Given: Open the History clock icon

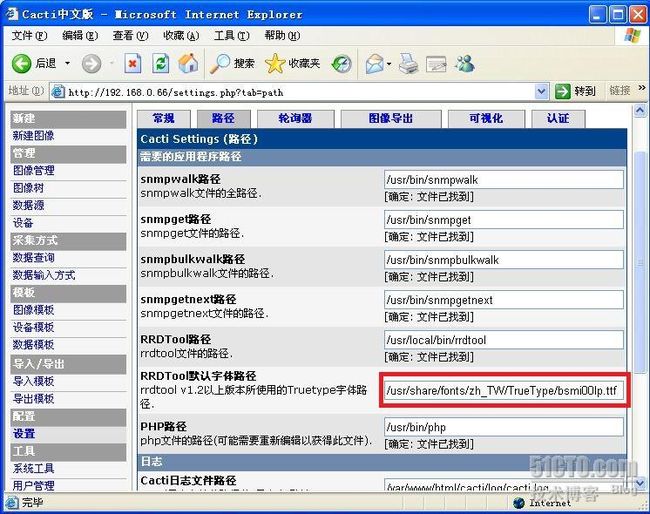Looking at the screenshot, I should [342, 64].
